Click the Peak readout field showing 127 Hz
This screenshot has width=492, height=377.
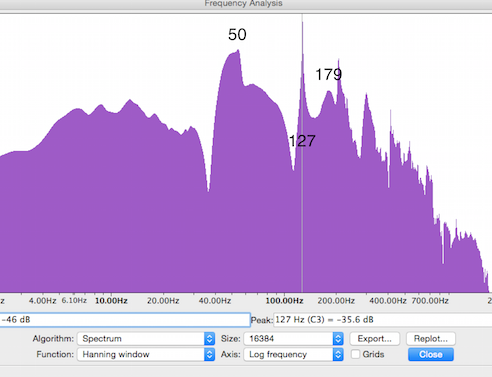383,320
